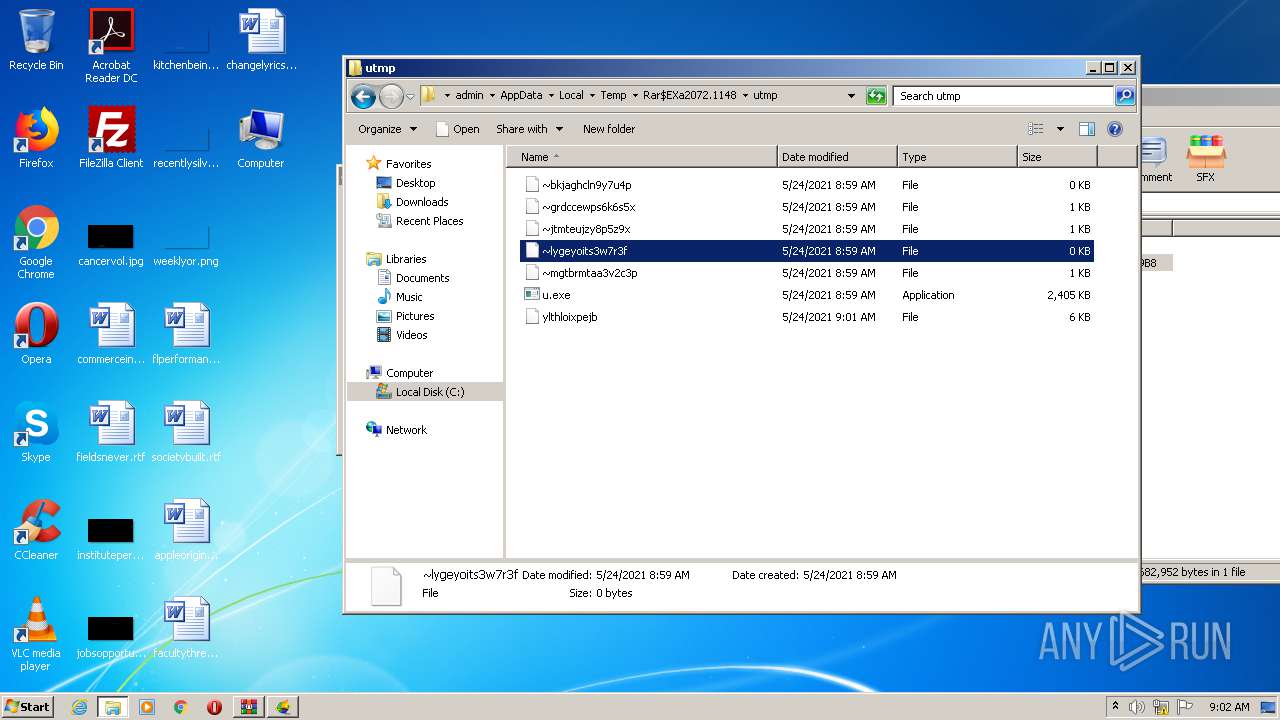
Task: Select changelyrics Word document on desktop
Action: (x=261, y=40)
